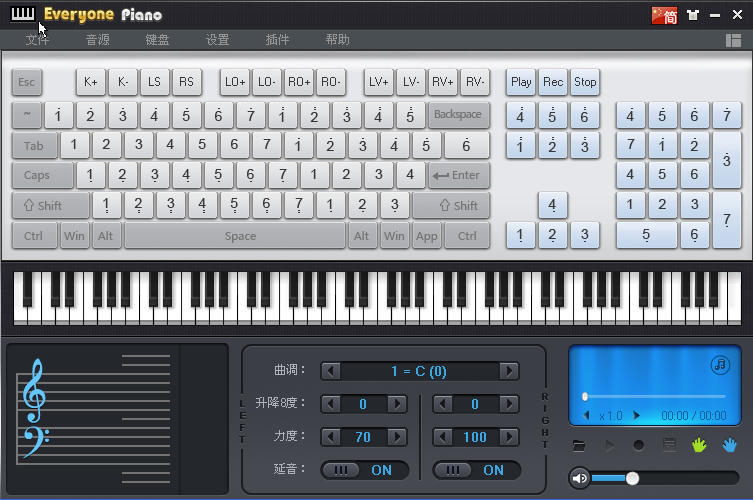The image size is (753, 500).
Task: Click the RV+ key
Action: (443, 82)
